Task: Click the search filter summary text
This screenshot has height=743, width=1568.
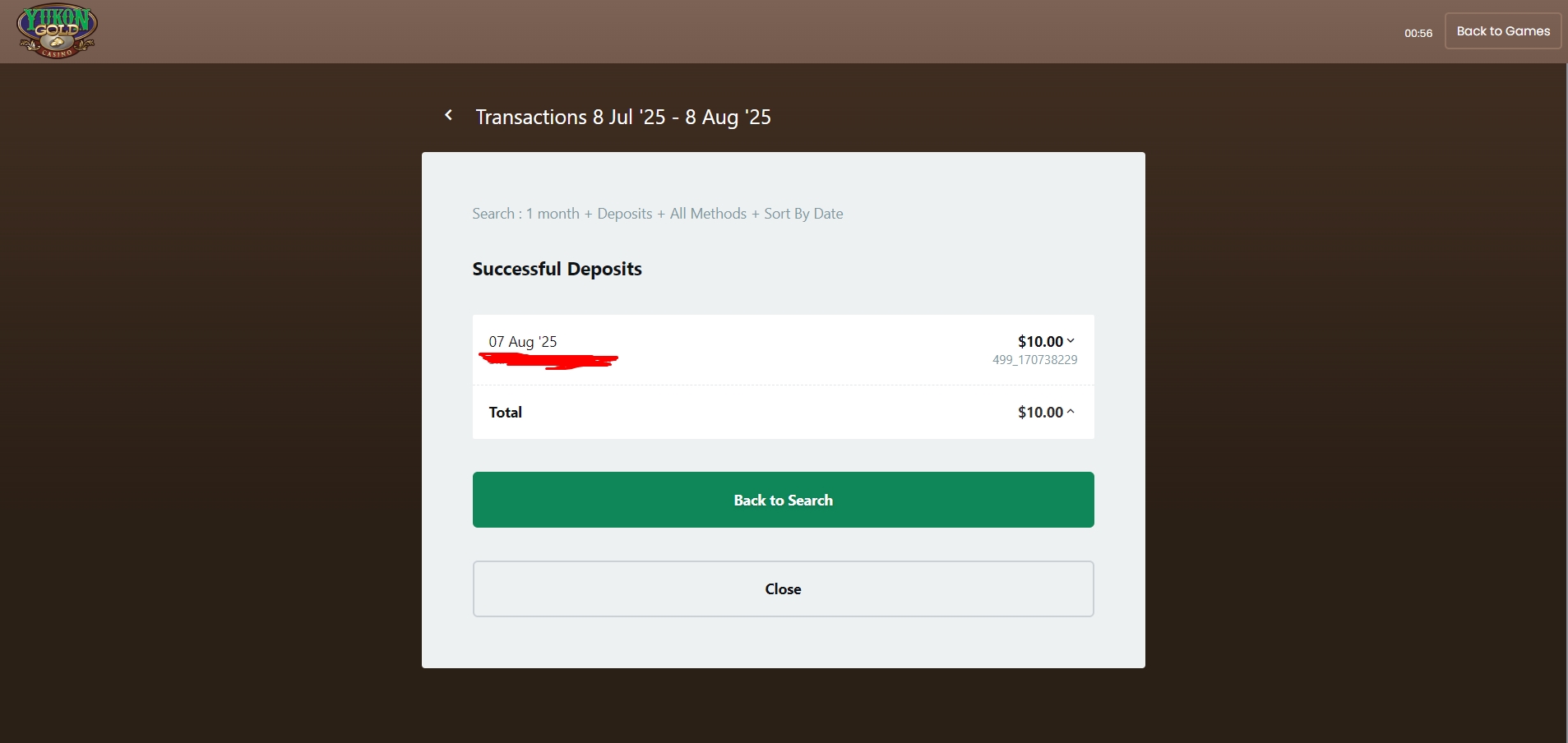Action: [x=658, y=214]
